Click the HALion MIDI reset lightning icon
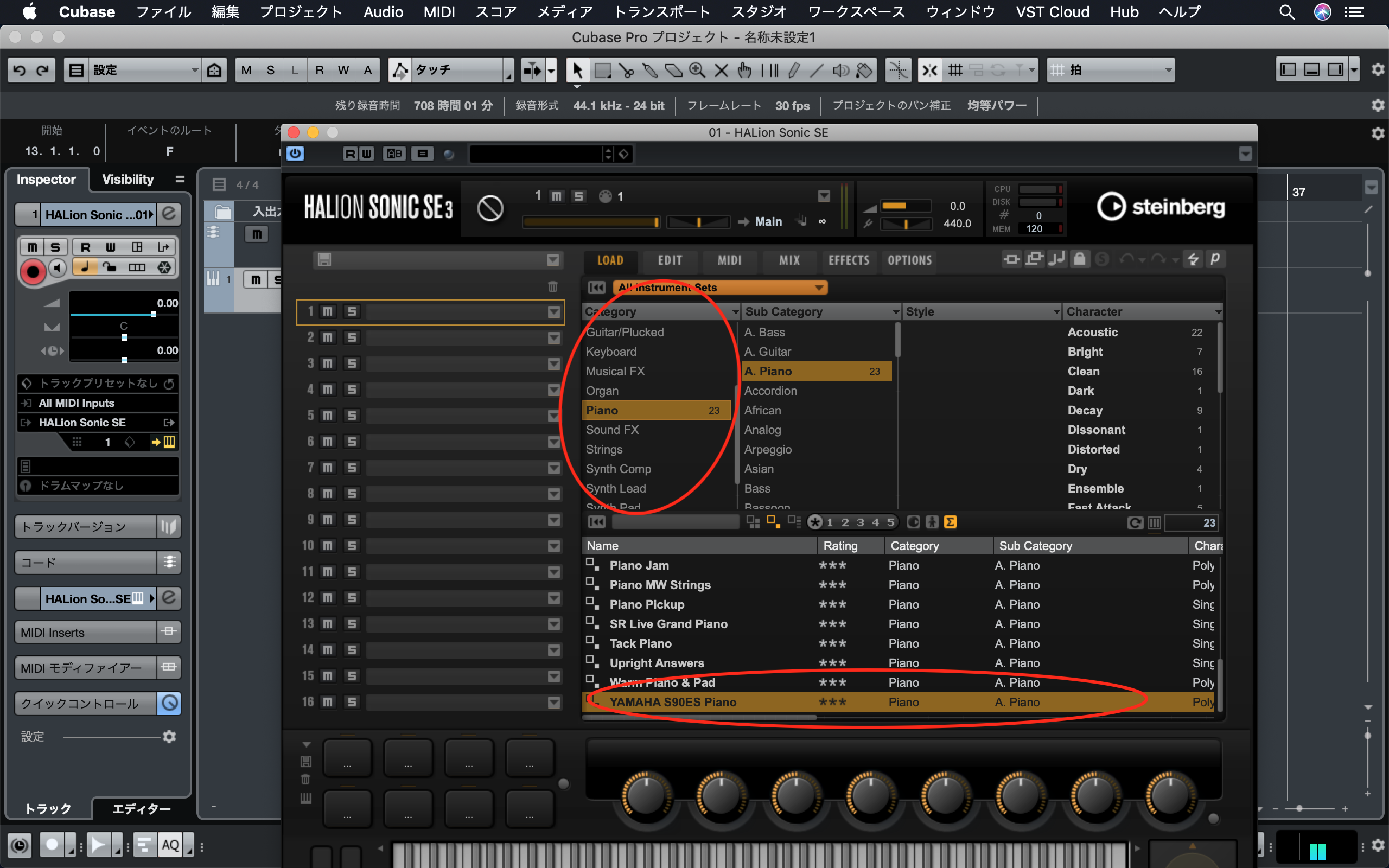The image size is (1389, 868). (1193, 259)
